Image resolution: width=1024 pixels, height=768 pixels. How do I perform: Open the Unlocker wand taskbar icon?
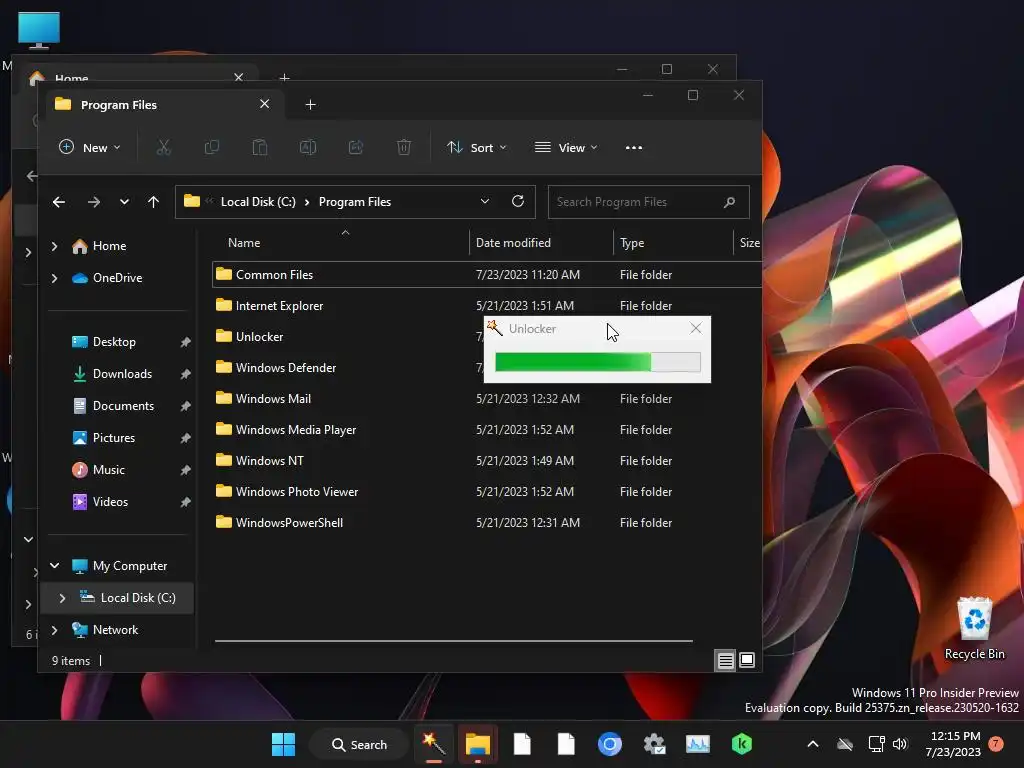pyautogui.click(x=434, y=744)
